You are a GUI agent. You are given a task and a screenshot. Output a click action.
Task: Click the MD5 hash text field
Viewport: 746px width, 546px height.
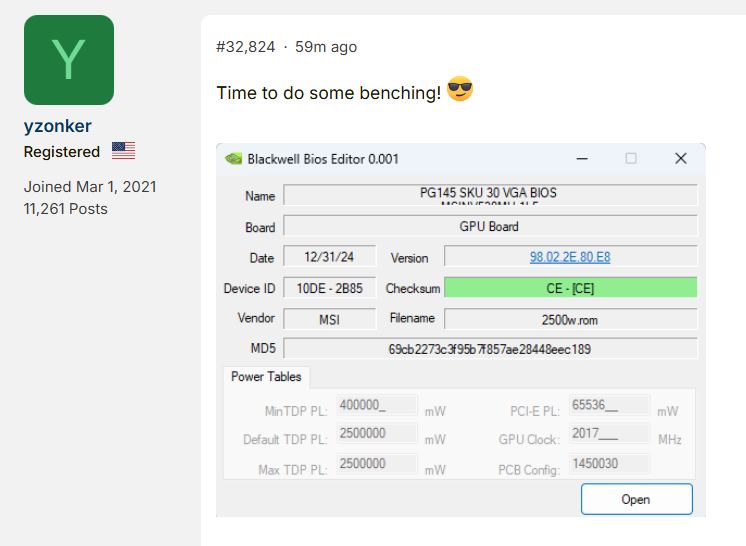tap(490, 349)
